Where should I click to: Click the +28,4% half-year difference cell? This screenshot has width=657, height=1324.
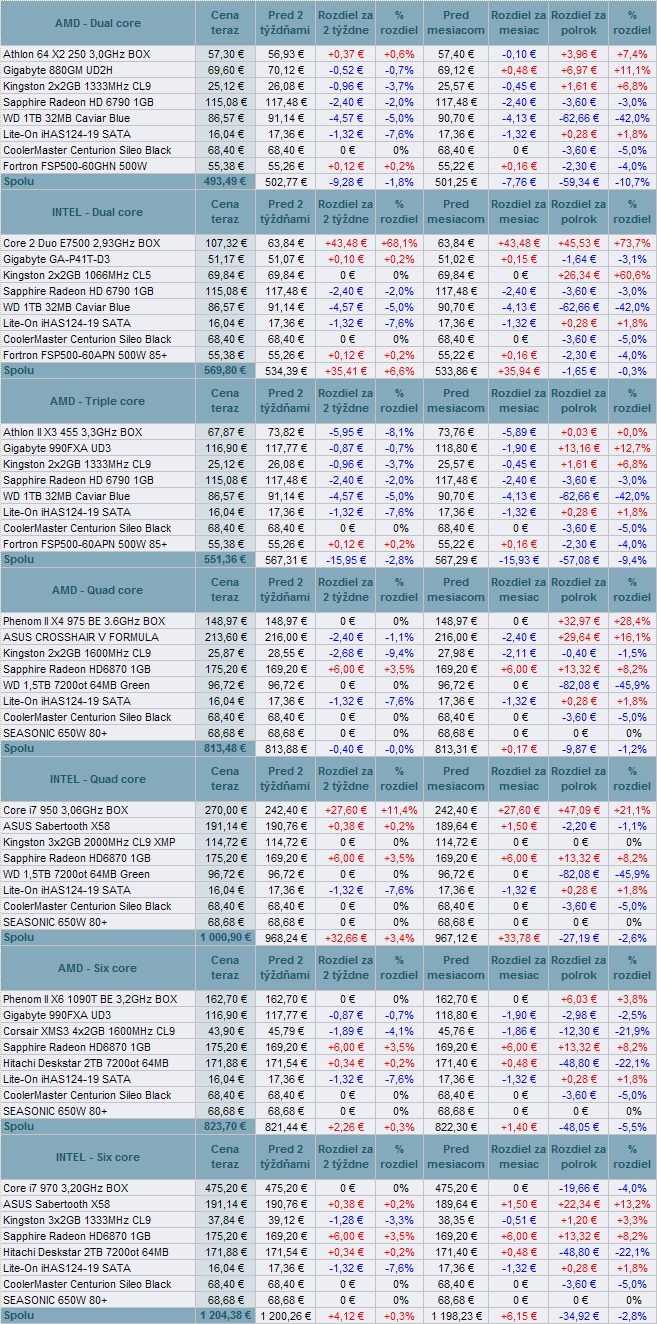(x=632, y=621)
